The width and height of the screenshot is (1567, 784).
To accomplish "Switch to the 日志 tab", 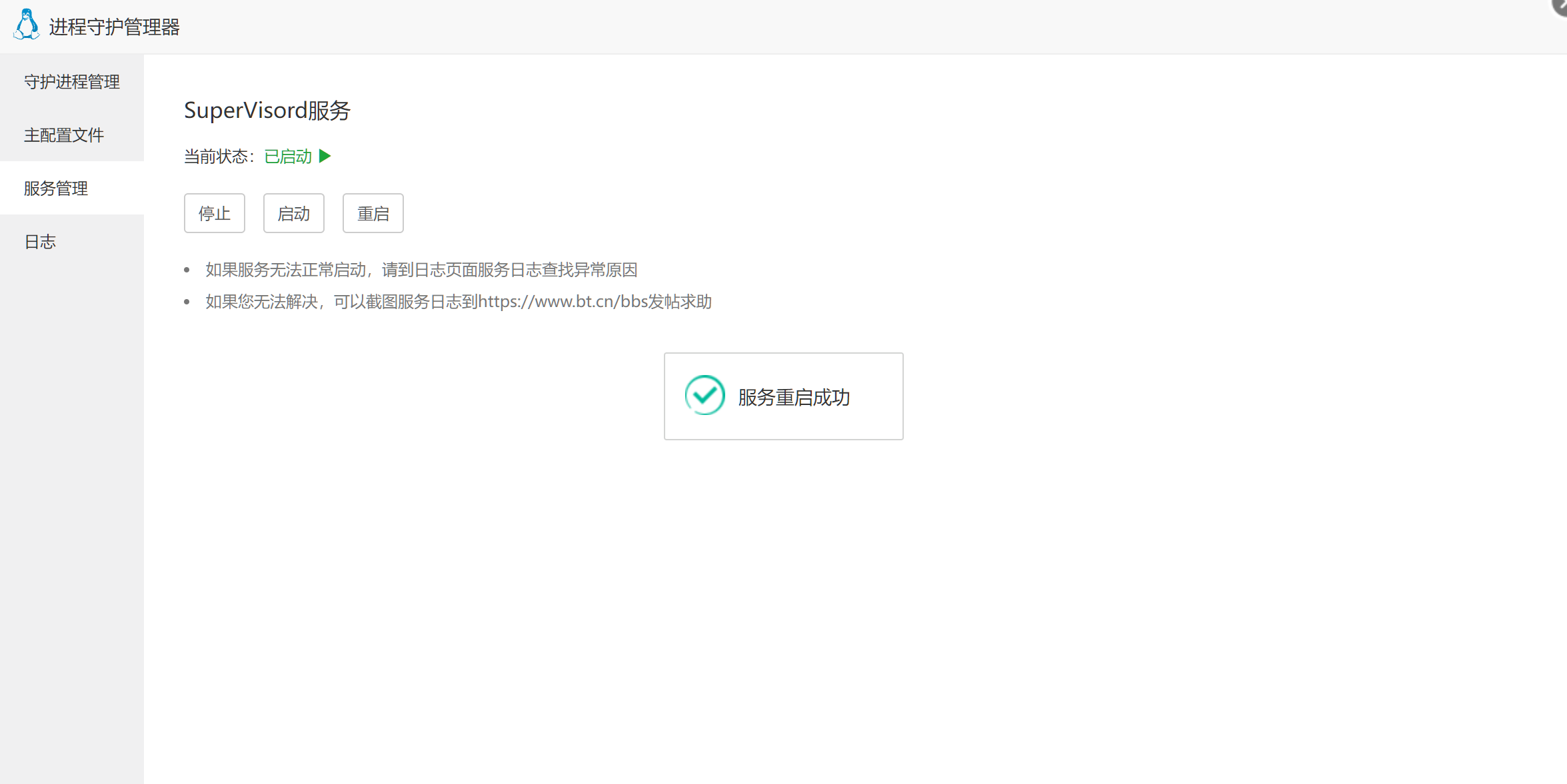I will pyautogui.click(x=72, y=241).
